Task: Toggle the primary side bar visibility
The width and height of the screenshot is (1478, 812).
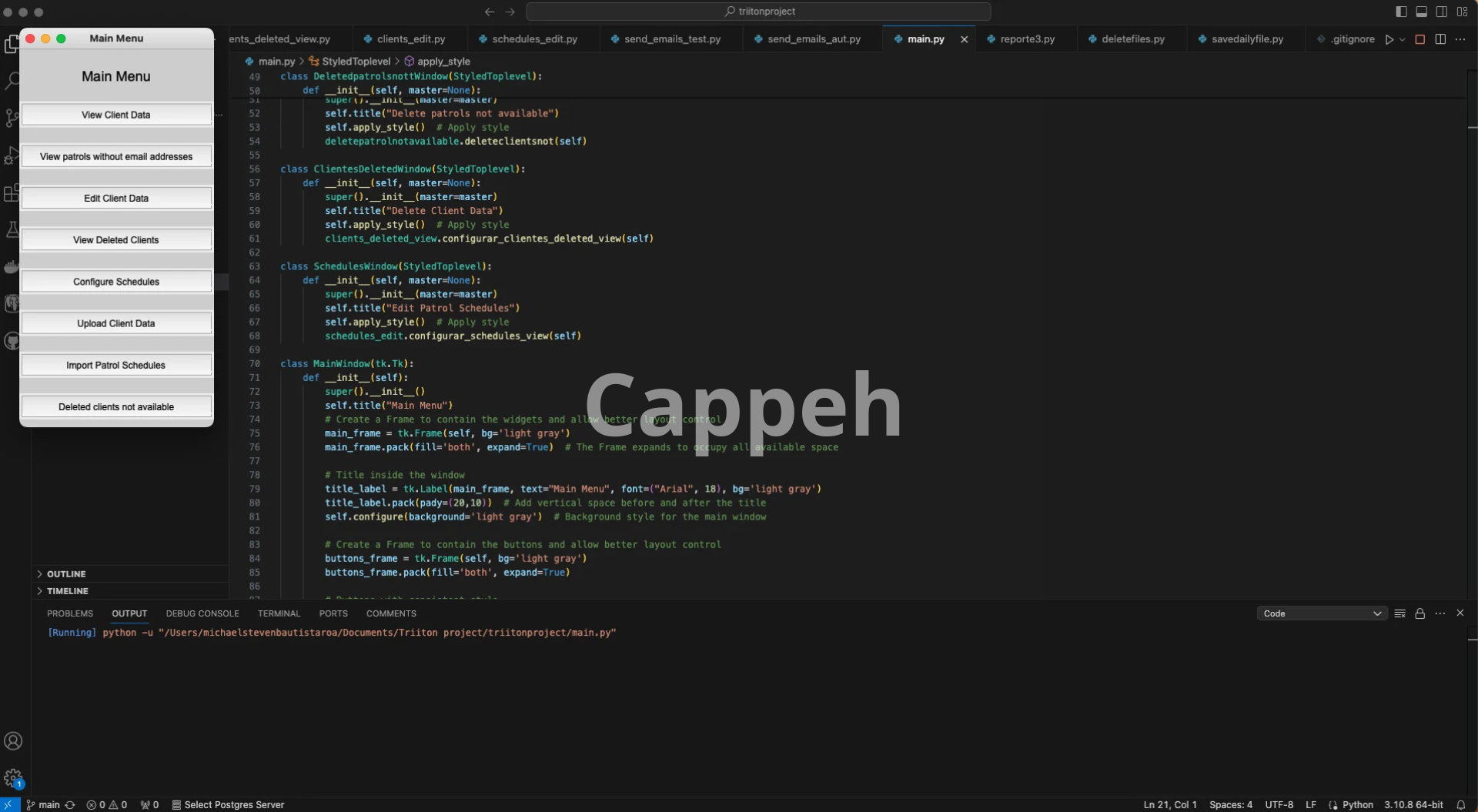Action: point(1401,12)
